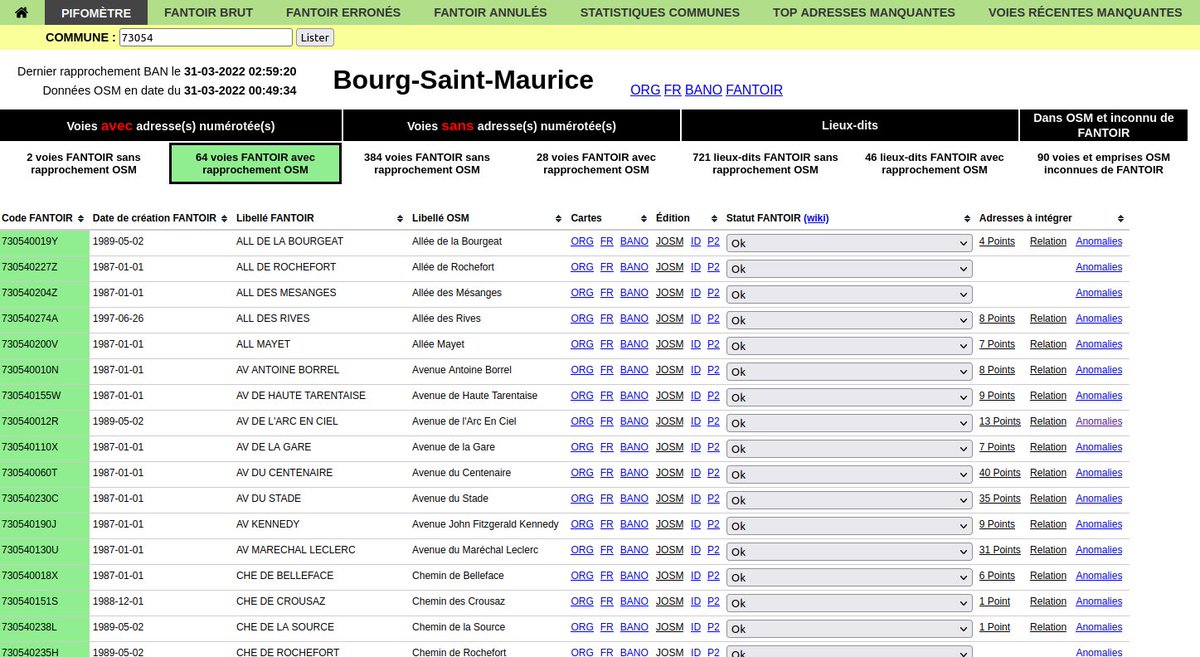Sort the Libellé OSM column

[559, 218]
